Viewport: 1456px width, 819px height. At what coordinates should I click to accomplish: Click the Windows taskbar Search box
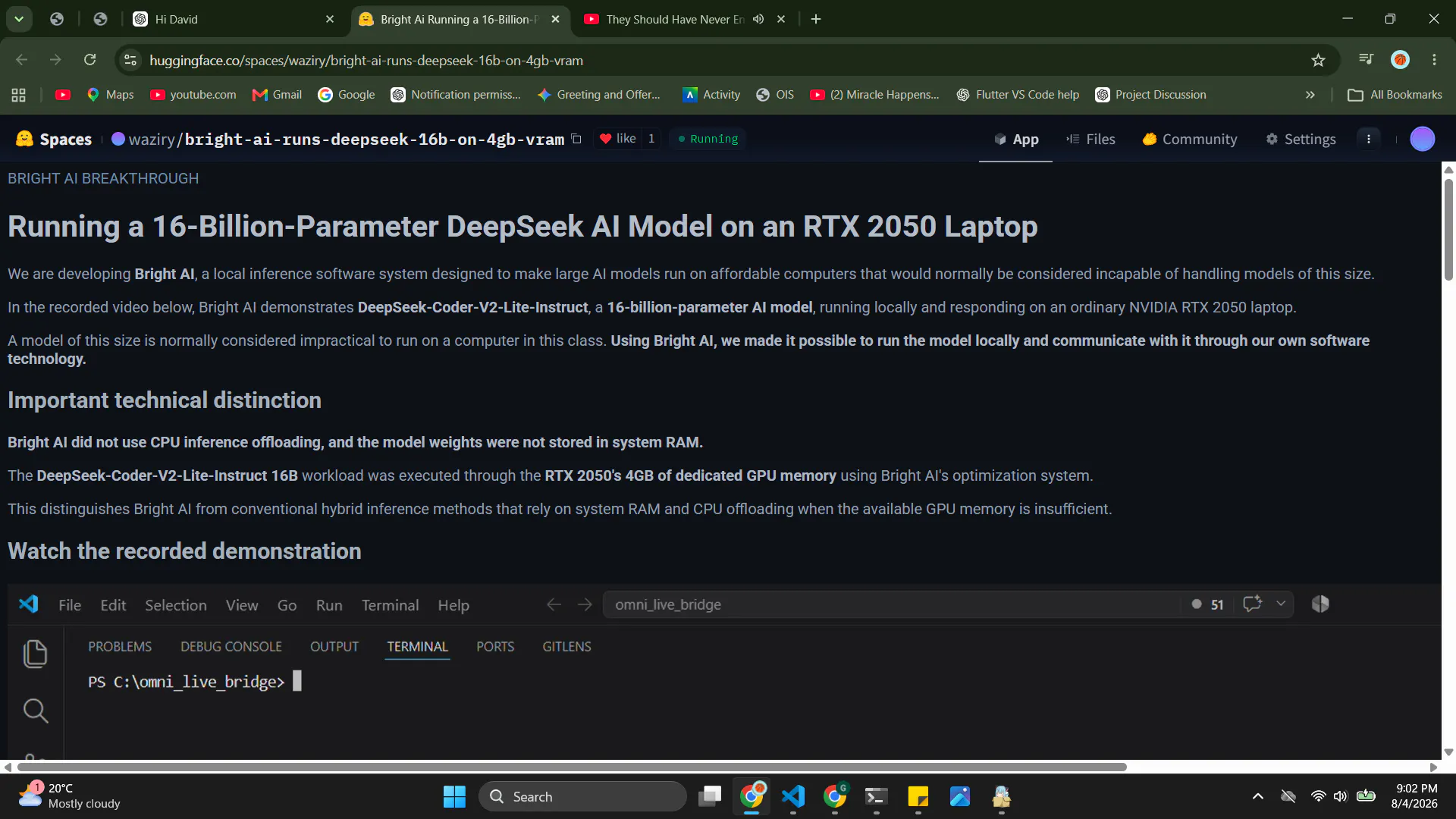582,797
